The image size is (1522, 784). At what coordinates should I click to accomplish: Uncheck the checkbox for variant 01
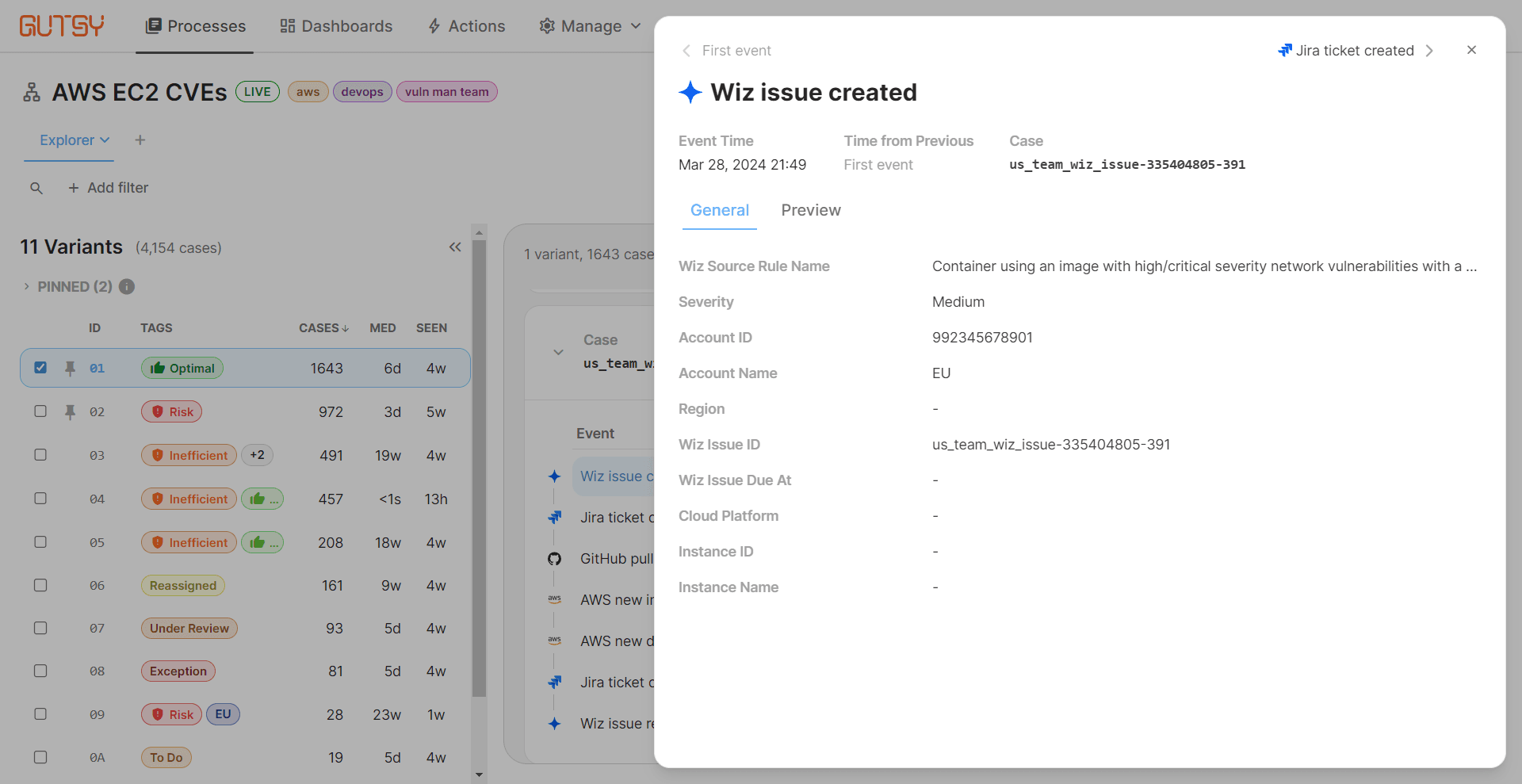pos(40,368)
